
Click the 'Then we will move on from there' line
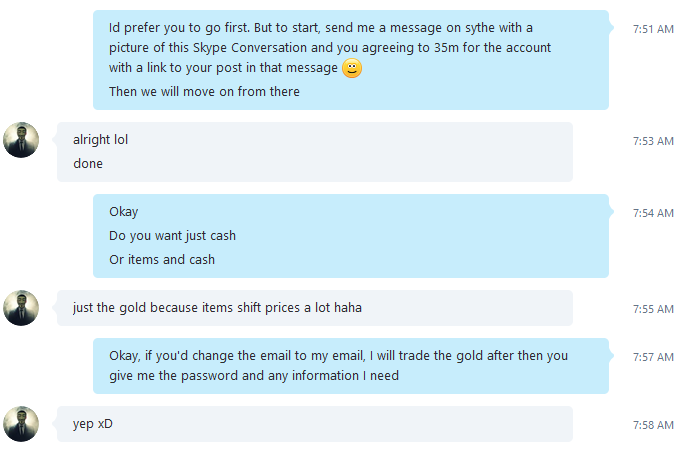204,92
